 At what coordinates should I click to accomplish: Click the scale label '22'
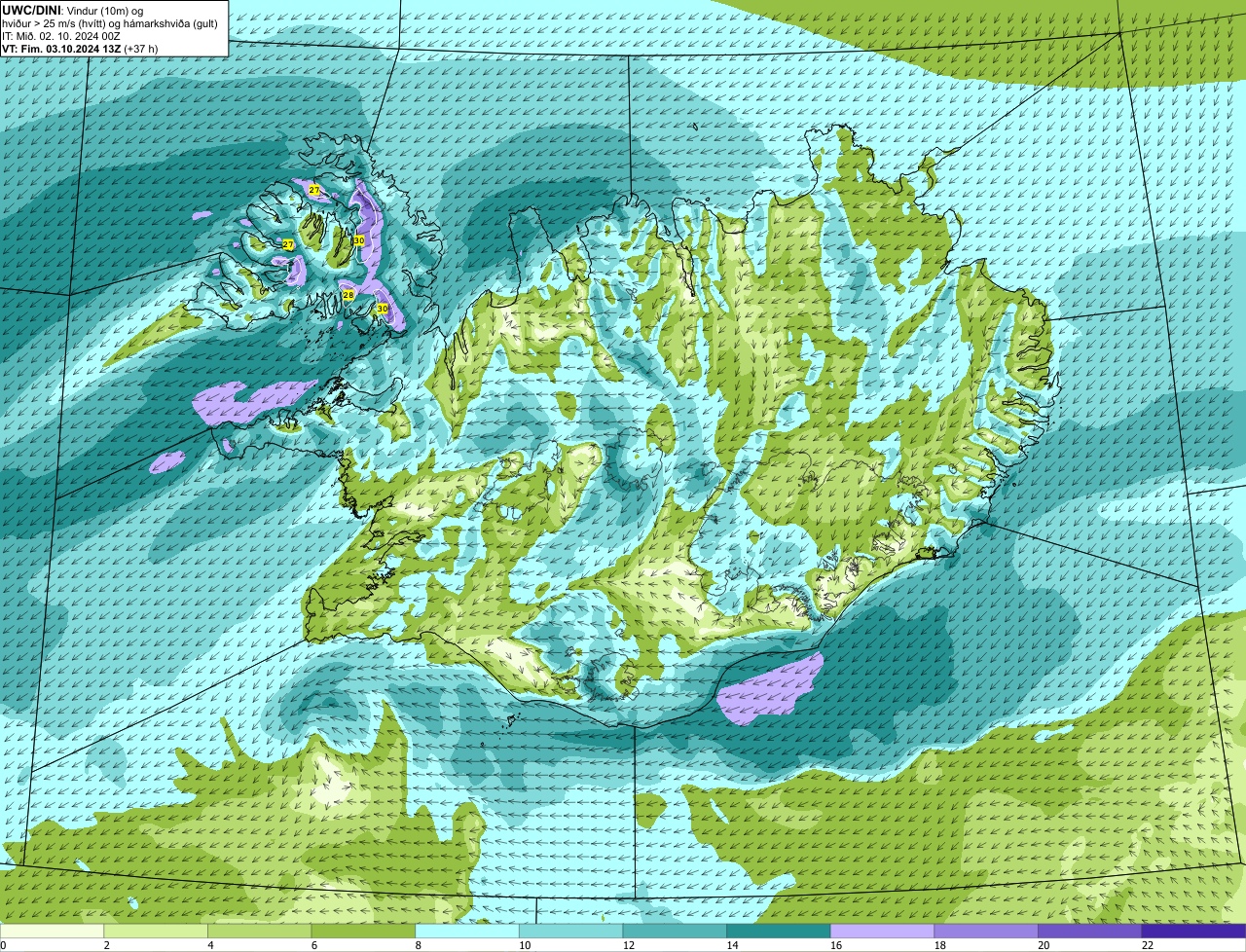coord(1148,945)
